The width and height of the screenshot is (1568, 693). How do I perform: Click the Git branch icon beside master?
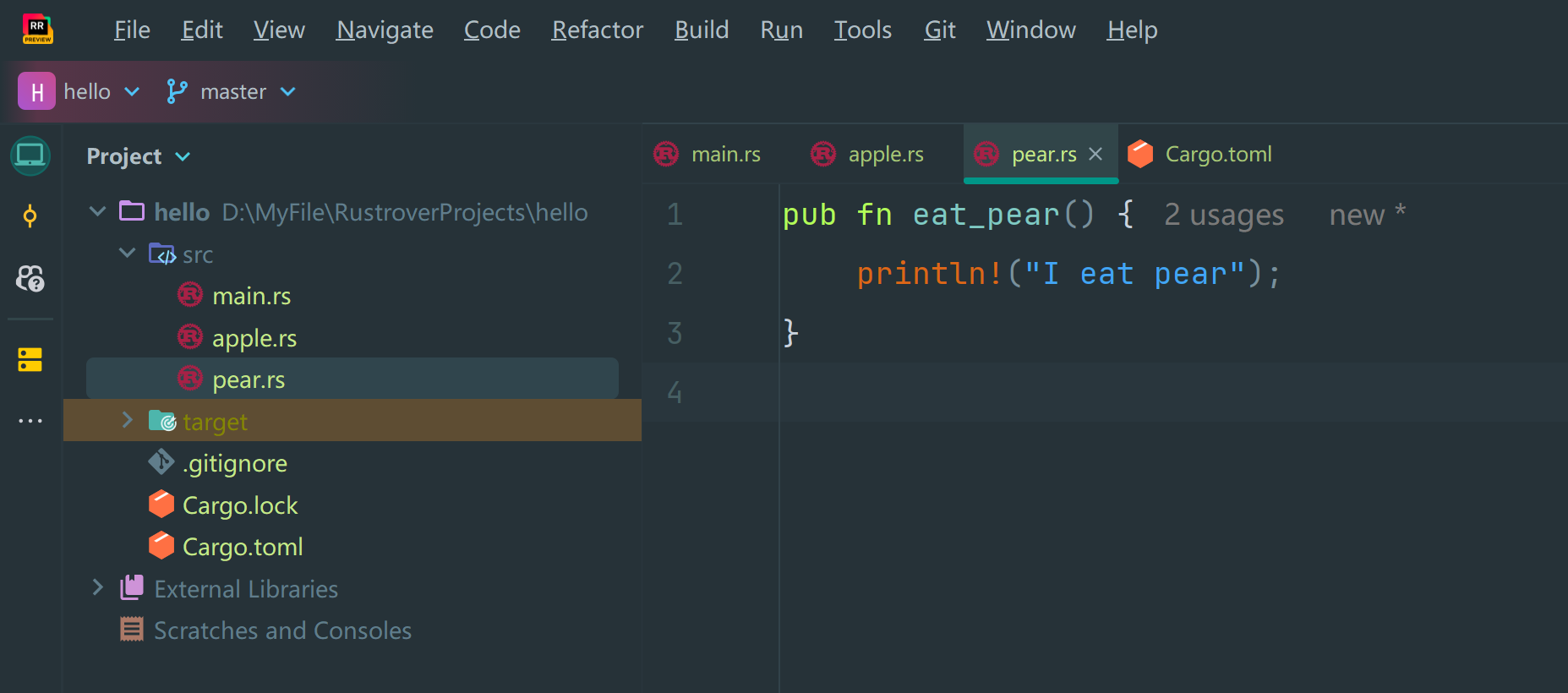[177, 91]
